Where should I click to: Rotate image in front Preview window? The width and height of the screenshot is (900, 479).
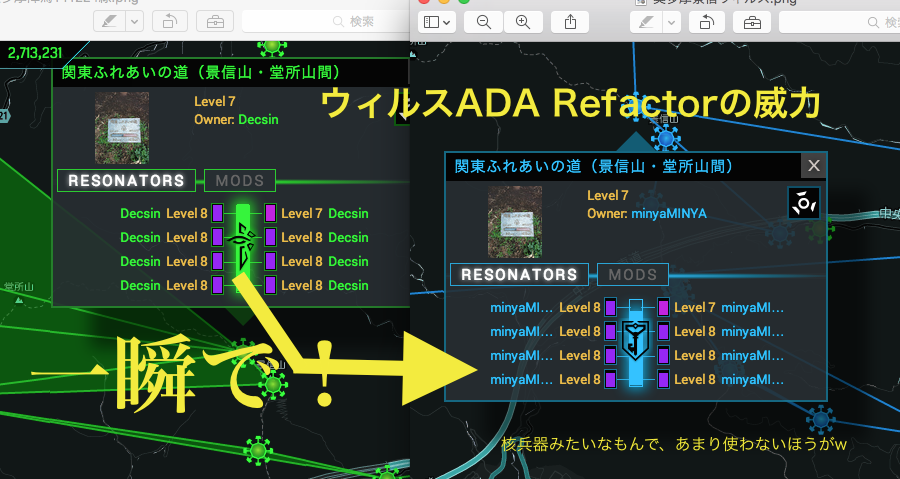(x=707, y=22)
